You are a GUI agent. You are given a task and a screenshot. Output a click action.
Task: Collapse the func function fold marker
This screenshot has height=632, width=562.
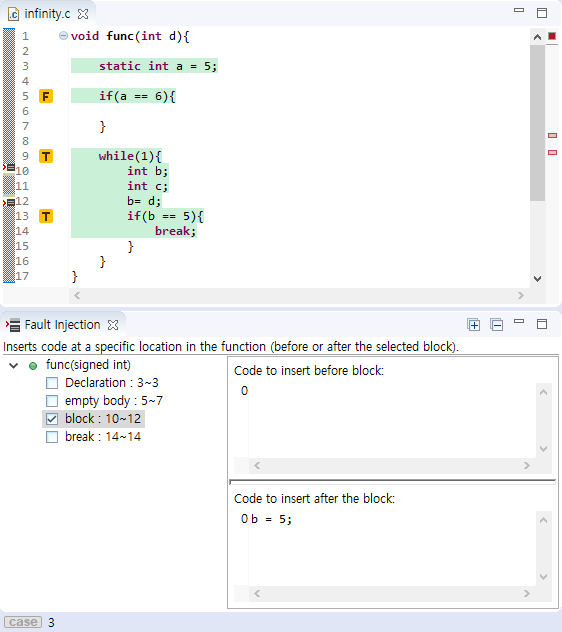point(63,36)
